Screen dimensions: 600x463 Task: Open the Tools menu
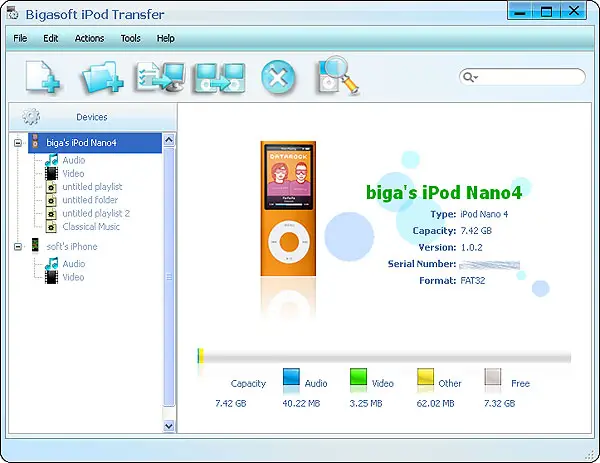(130, 38)
